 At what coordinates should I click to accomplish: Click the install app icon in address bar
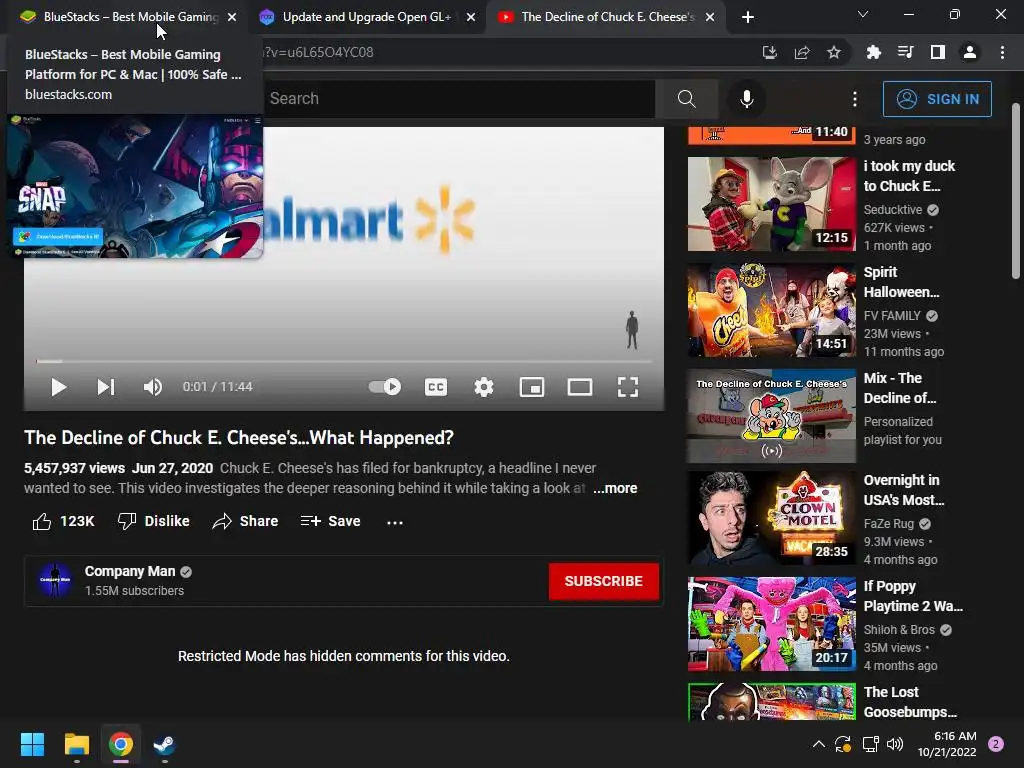[x=770, y=53]
